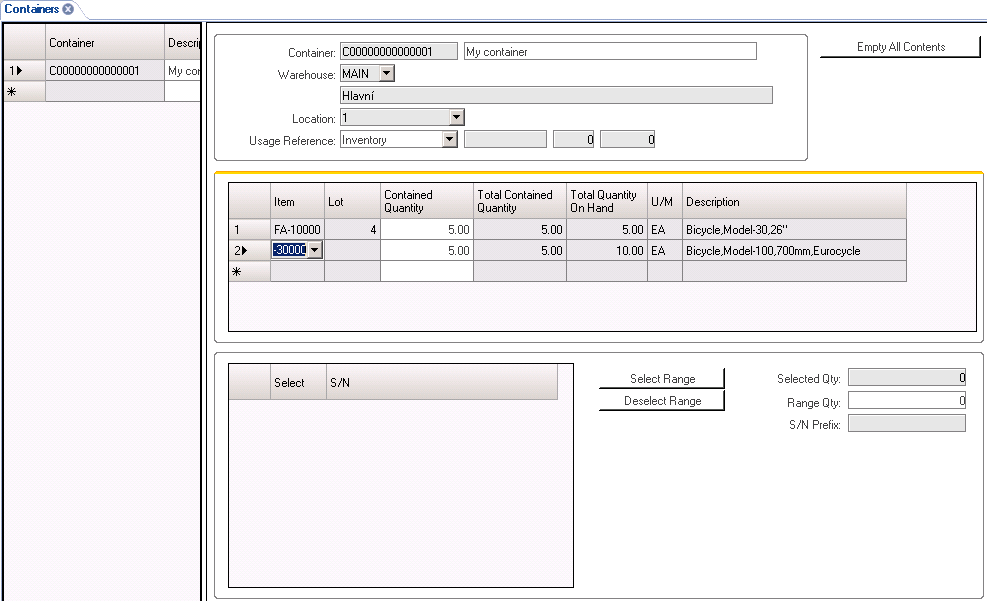Select the FA-10000 item cell
Screen dimensions: 987x601
click(298, 230)
